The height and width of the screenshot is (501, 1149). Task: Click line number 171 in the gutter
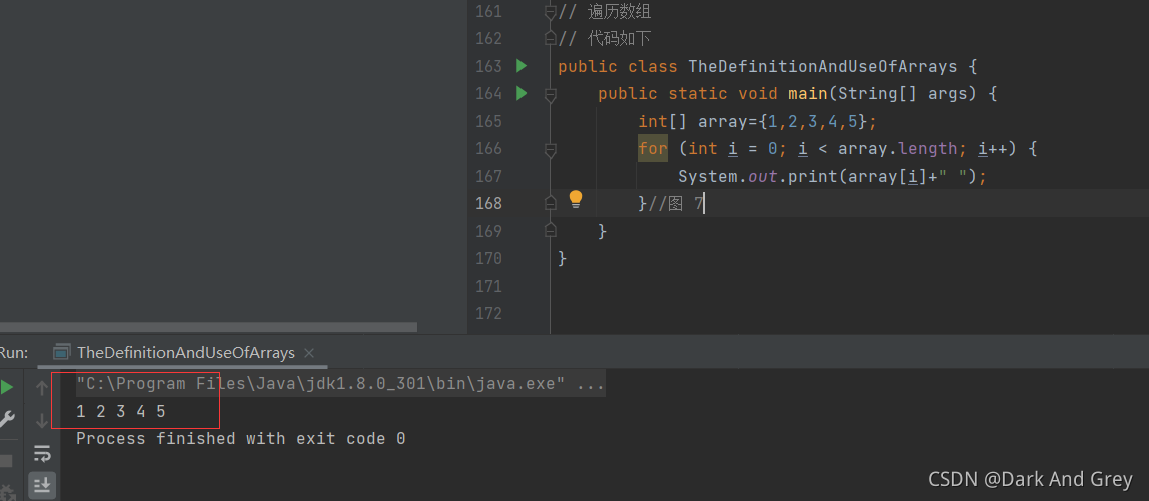(488, 286)
